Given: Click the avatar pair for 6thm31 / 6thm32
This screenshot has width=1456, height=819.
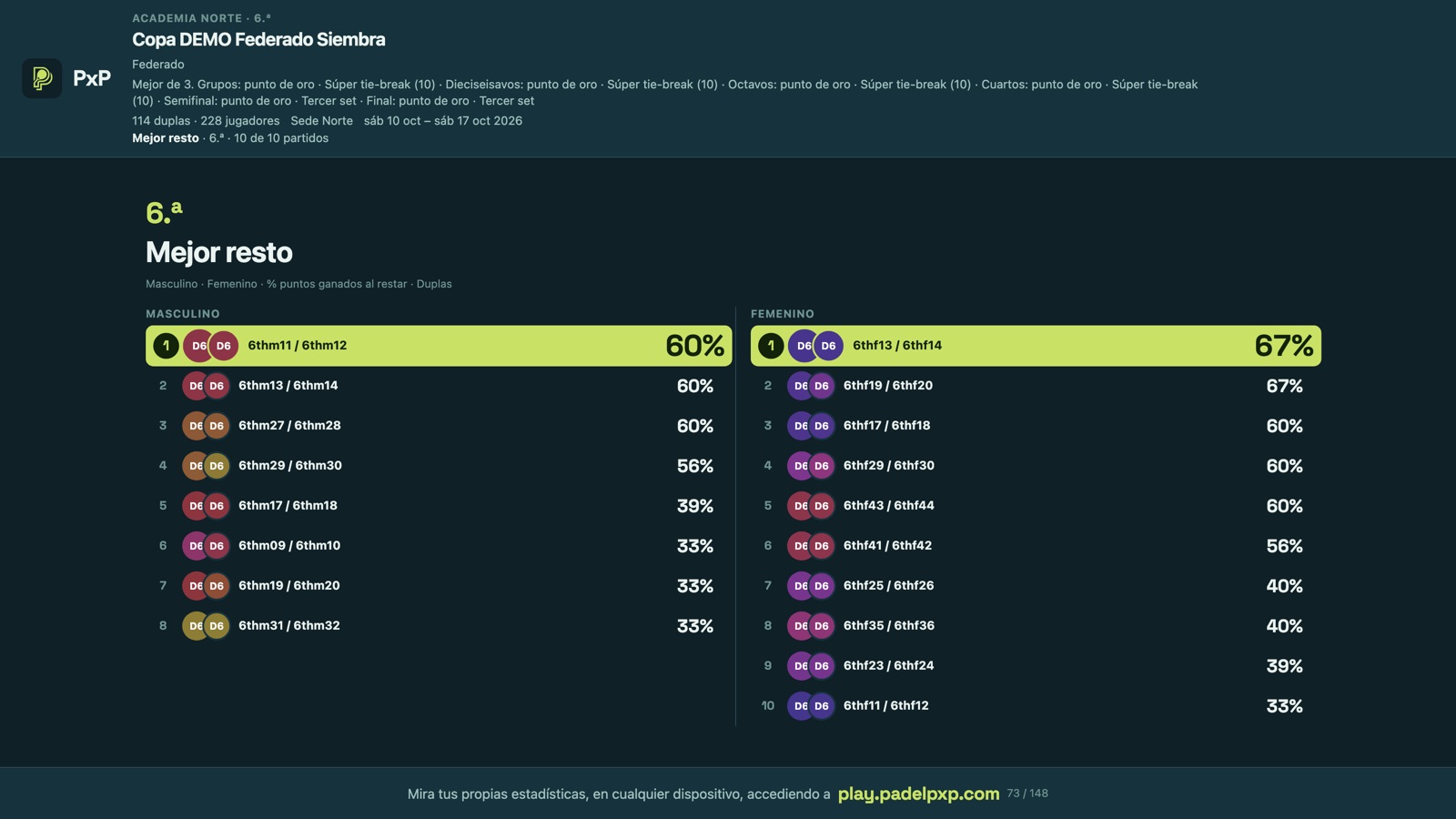Looking at the screenshot, I should pos(206,626).
